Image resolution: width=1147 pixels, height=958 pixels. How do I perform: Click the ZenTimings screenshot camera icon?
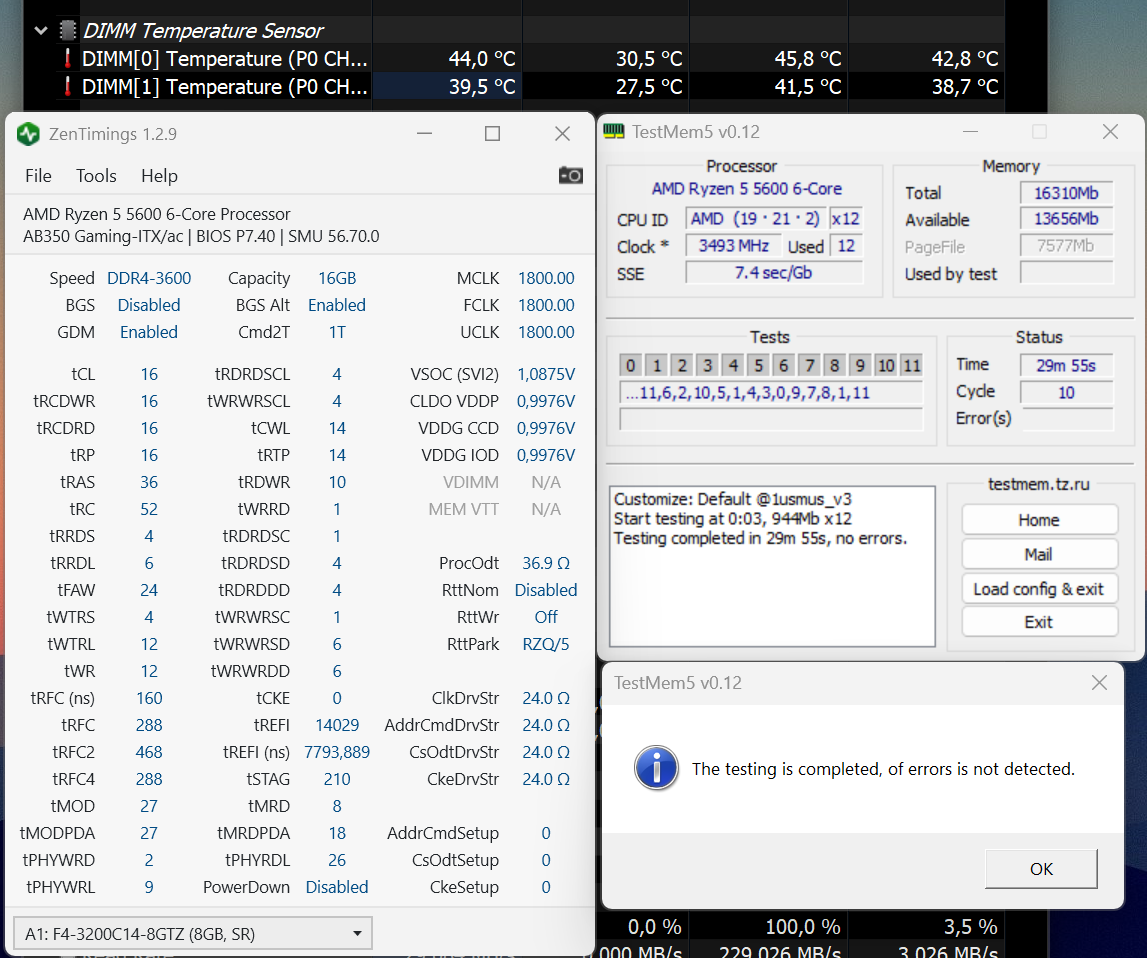571,176
